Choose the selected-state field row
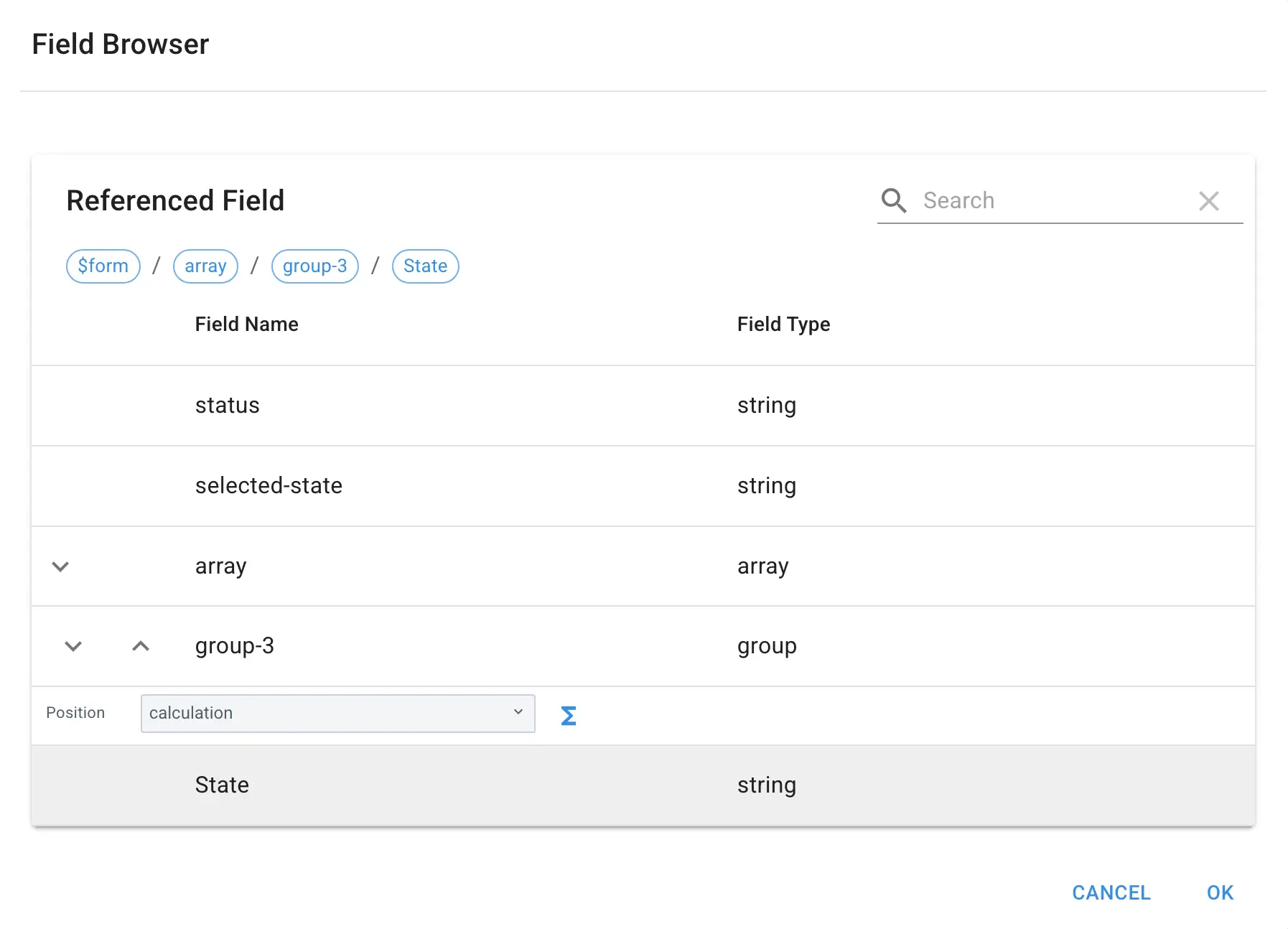This screenshot has width=1288, height=929. pos(269,486)
